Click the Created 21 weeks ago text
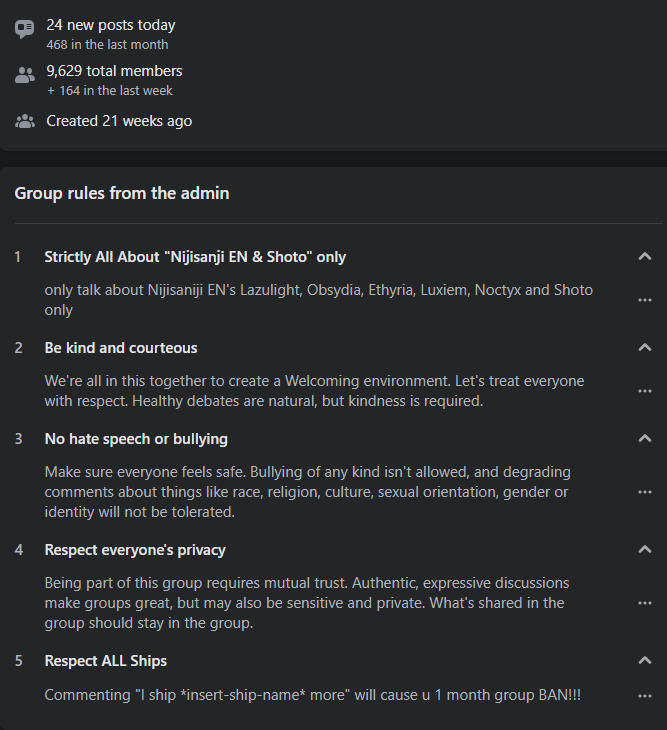 point(119,121)
